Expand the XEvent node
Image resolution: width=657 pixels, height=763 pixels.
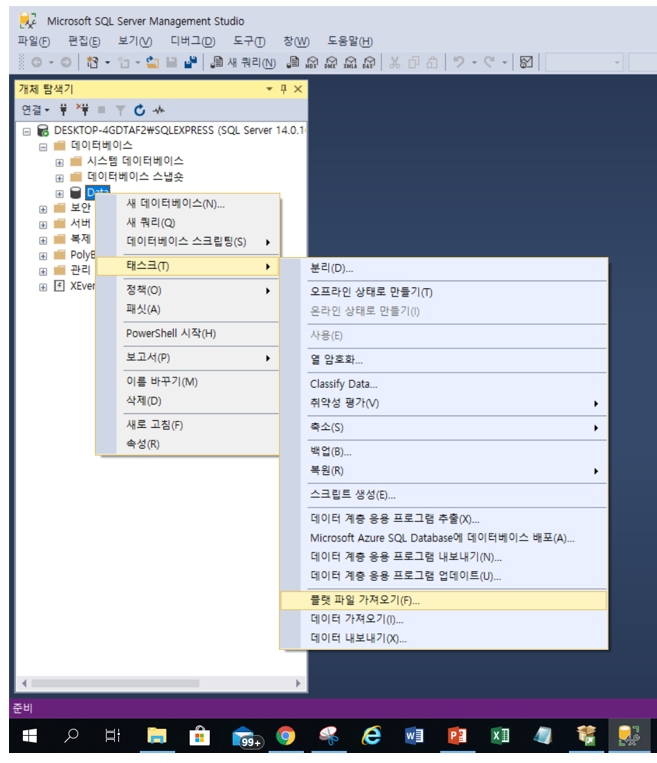point(43,287)
